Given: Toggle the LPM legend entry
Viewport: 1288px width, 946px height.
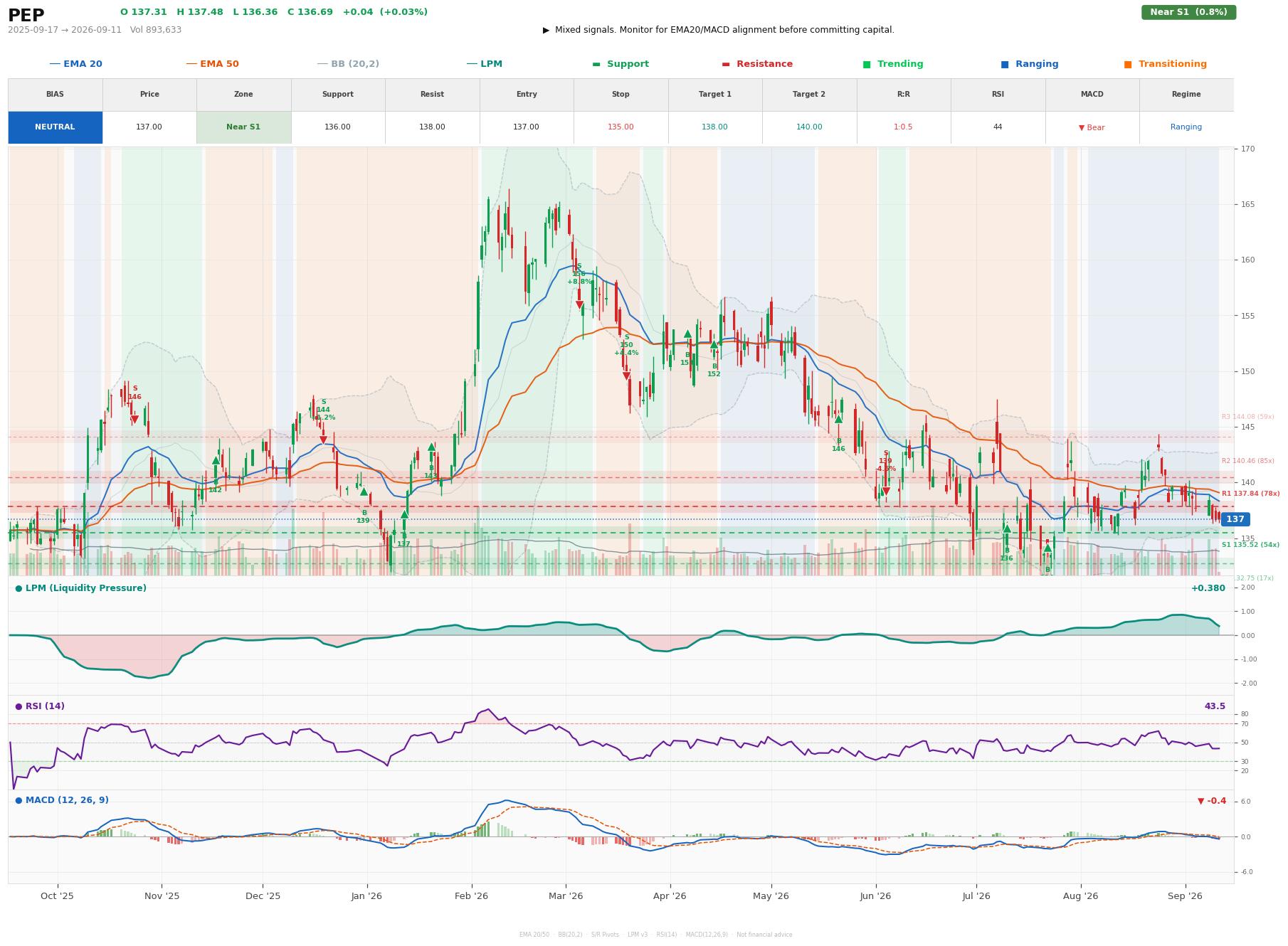Looking at the screenshot, I should 484,64.
